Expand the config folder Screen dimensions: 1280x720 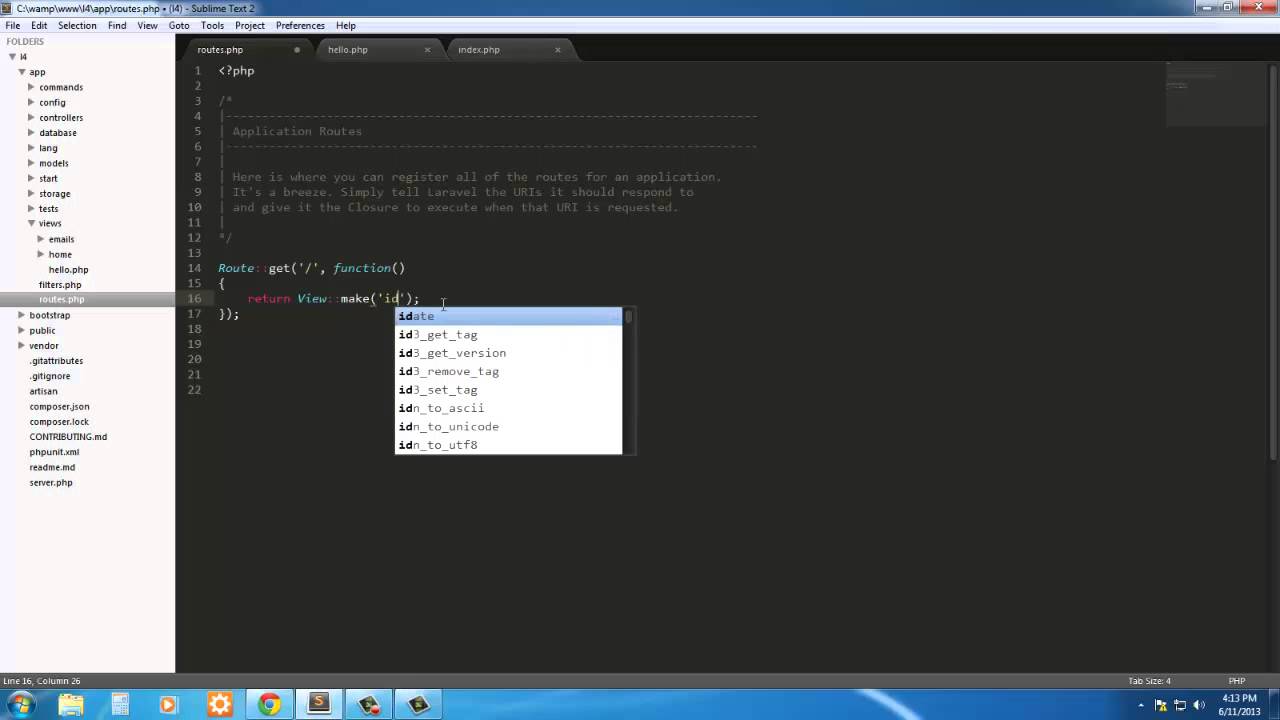pos(31,102)
